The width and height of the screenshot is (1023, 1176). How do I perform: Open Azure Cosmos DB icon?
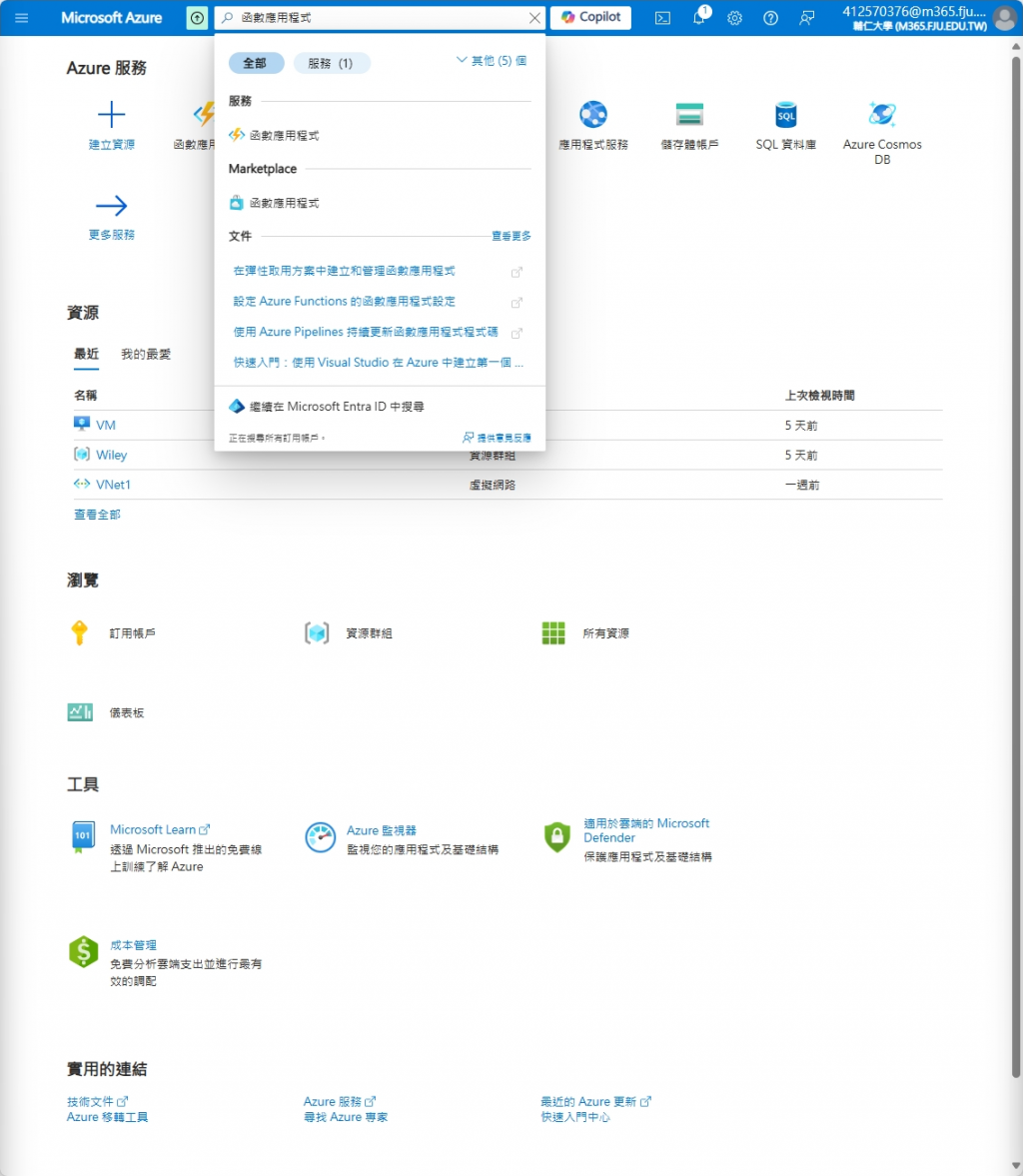882,115
